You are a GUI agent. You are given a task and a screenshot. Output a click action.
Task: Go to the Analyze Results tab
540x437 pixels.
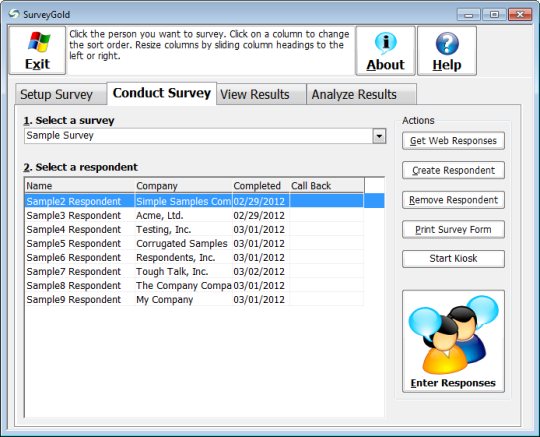pyautogui.click(x=361, y=94)
